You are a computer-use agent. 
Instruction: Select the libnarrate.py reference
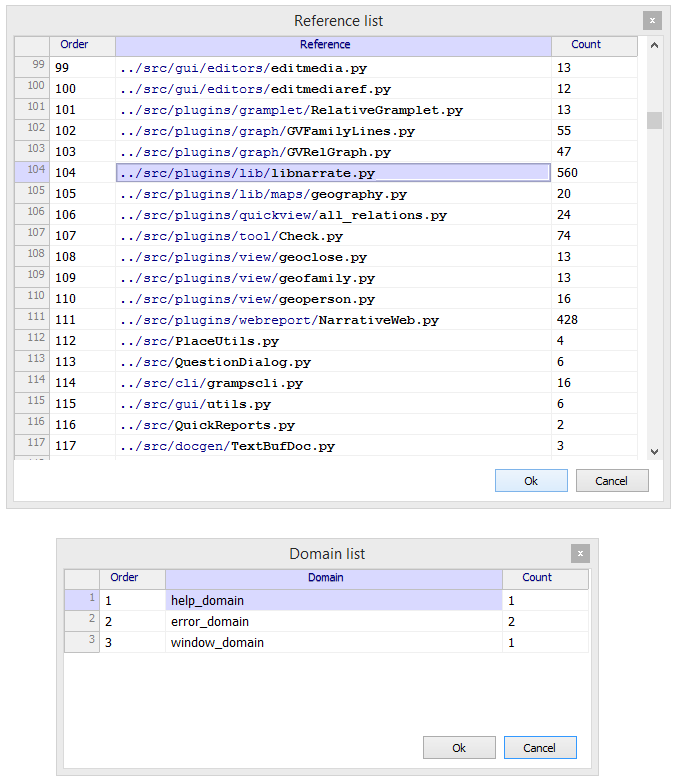(x=333, y=173)
